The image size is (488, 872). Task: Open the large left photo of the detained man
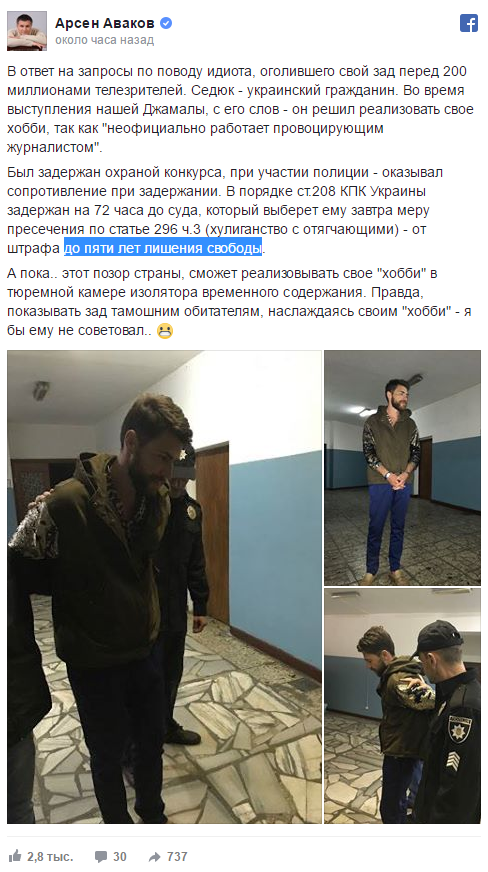(165, 587)
